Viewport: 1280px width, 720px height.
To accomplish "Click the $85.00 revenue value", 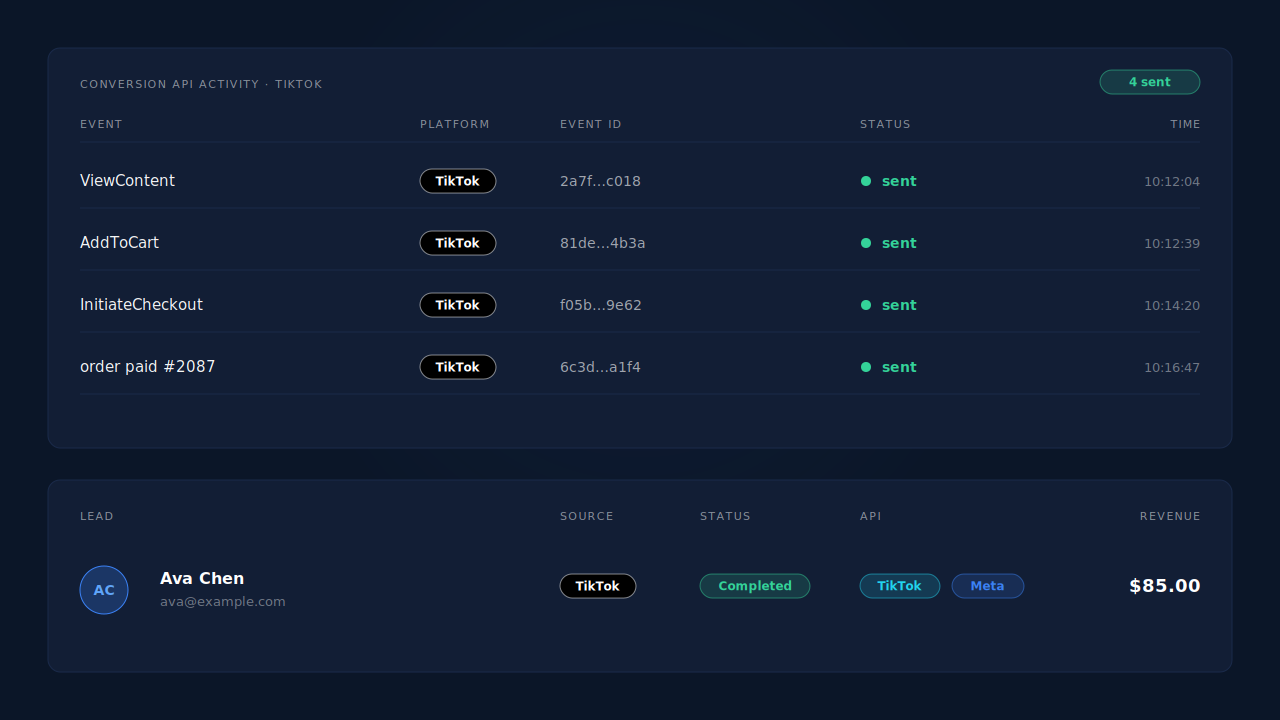I will tap(1165, 586).
